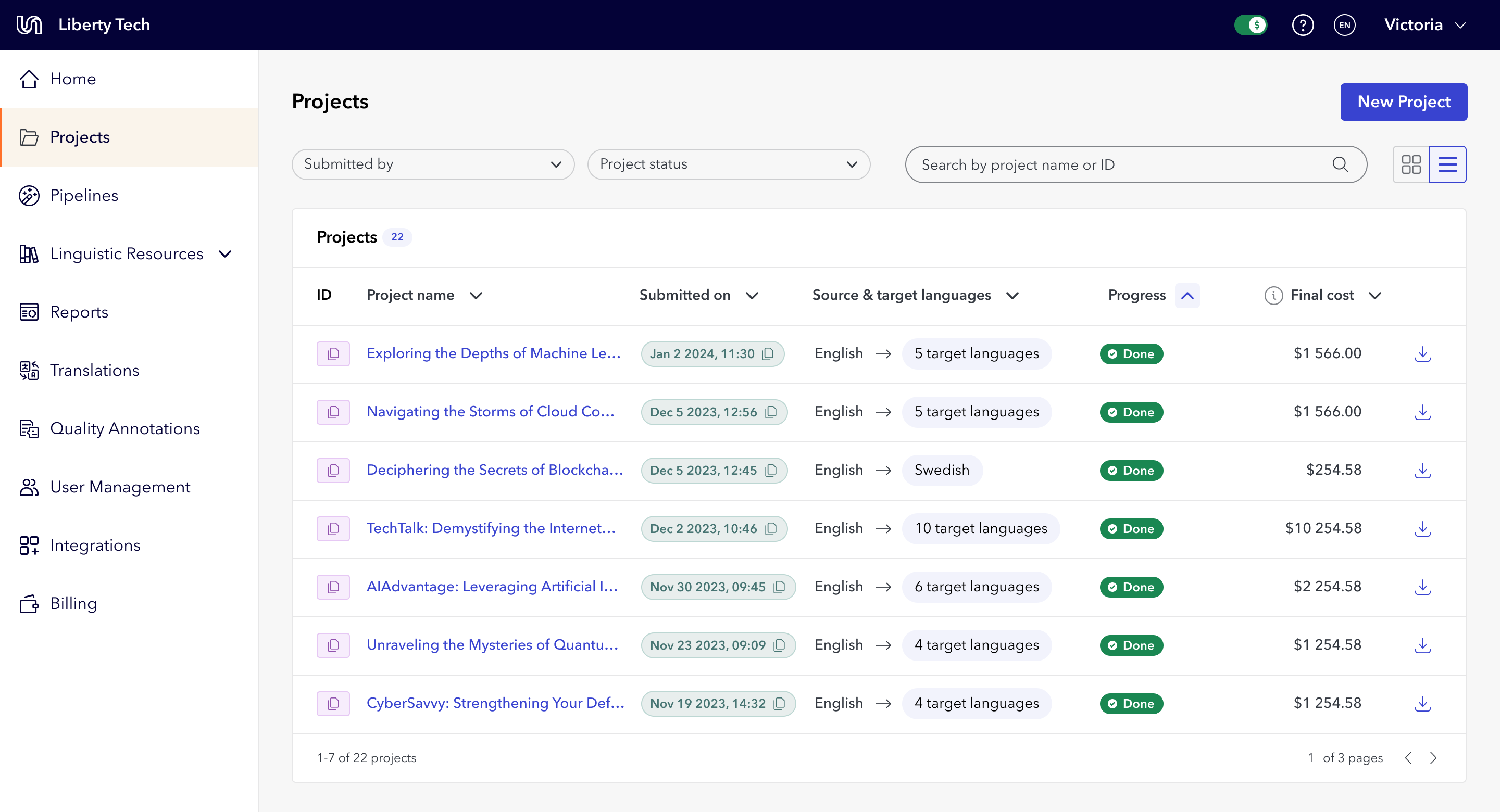
Task: Toggle the green balance switch in top bar
Action: point(1251,24)
